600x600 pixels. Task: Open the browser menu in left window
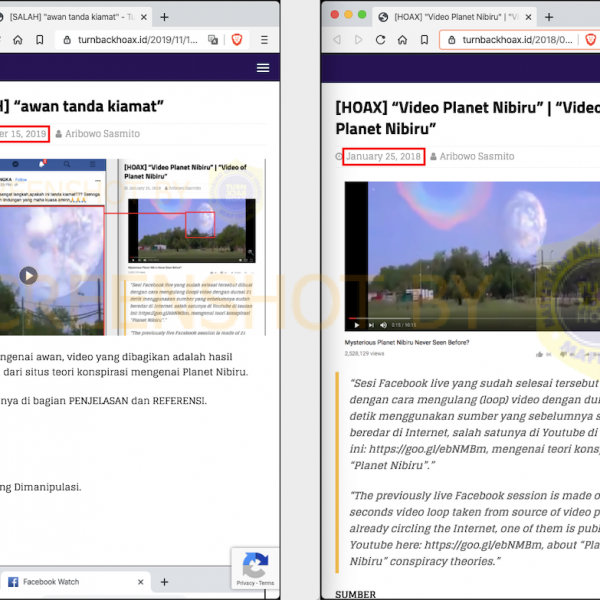[264, 40]
